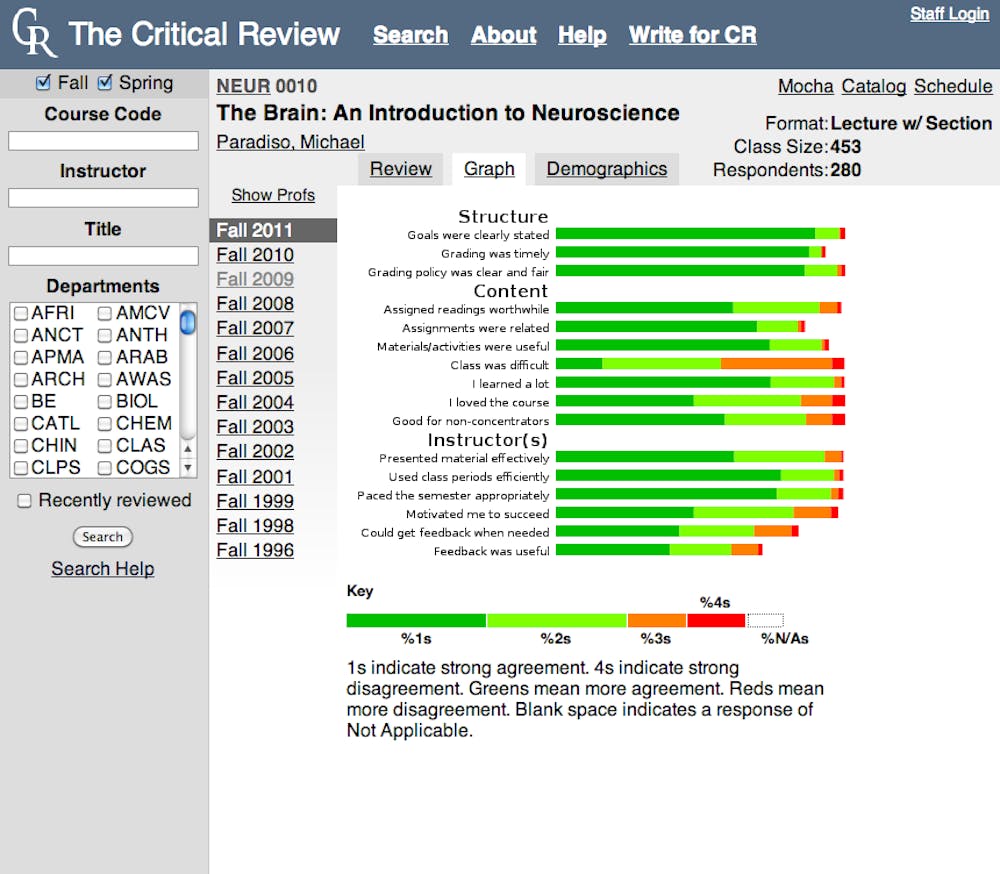Open the Search Help link
The image size is (1000, 874).
[103, 569]
